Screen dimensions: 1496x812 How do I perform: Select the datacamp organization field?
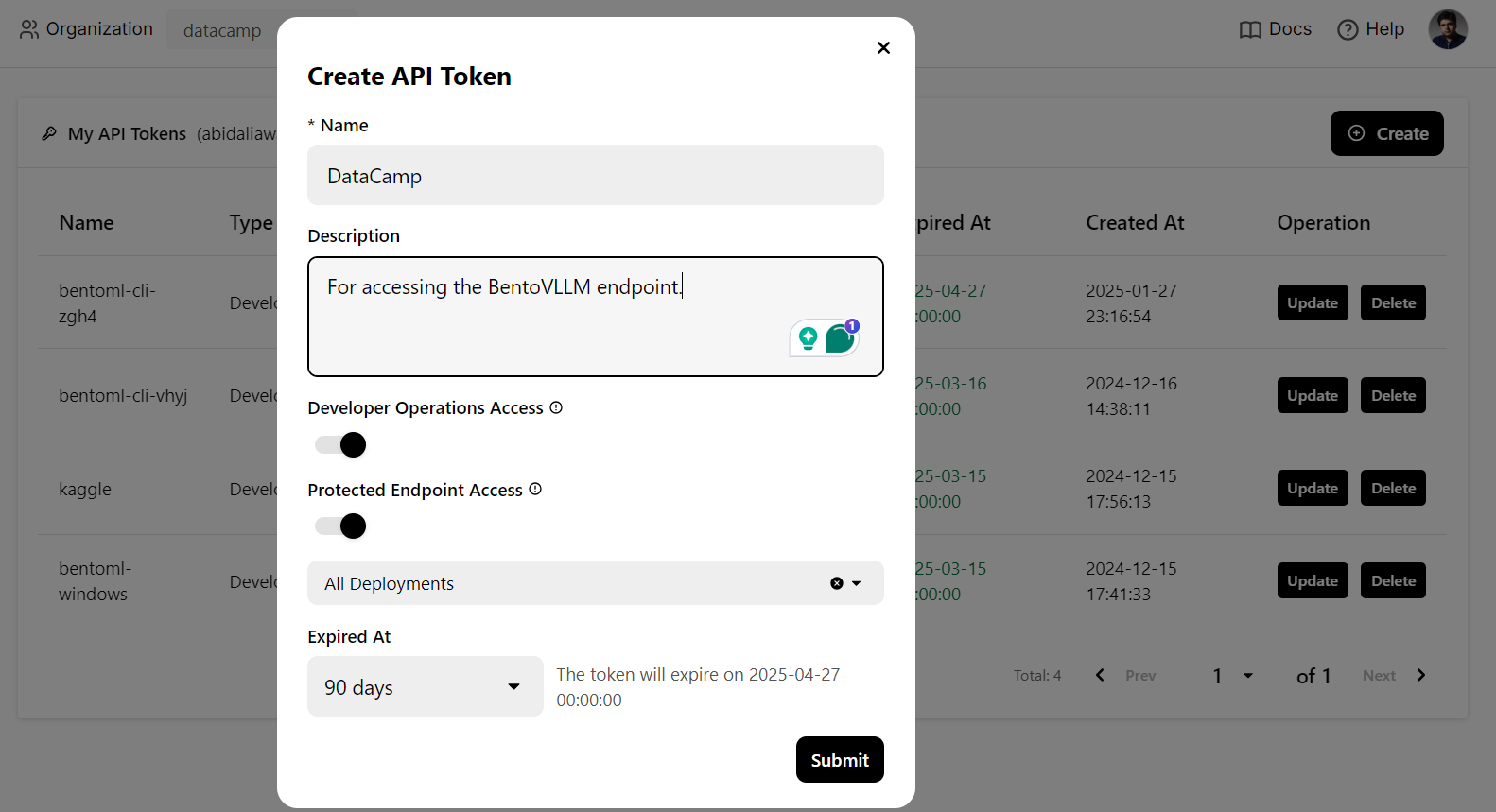[222, 30]
